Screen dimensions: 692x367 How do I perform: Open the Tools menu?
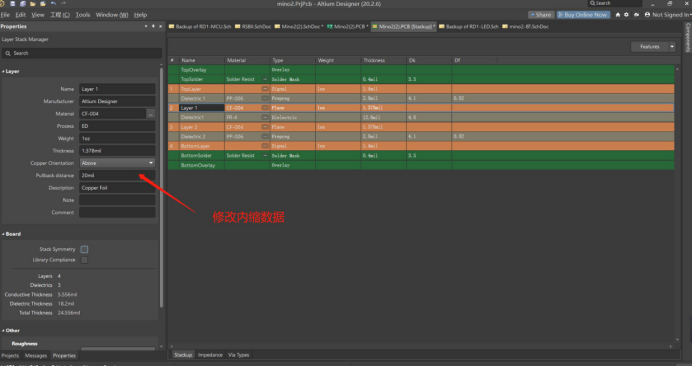pos(83,15)
